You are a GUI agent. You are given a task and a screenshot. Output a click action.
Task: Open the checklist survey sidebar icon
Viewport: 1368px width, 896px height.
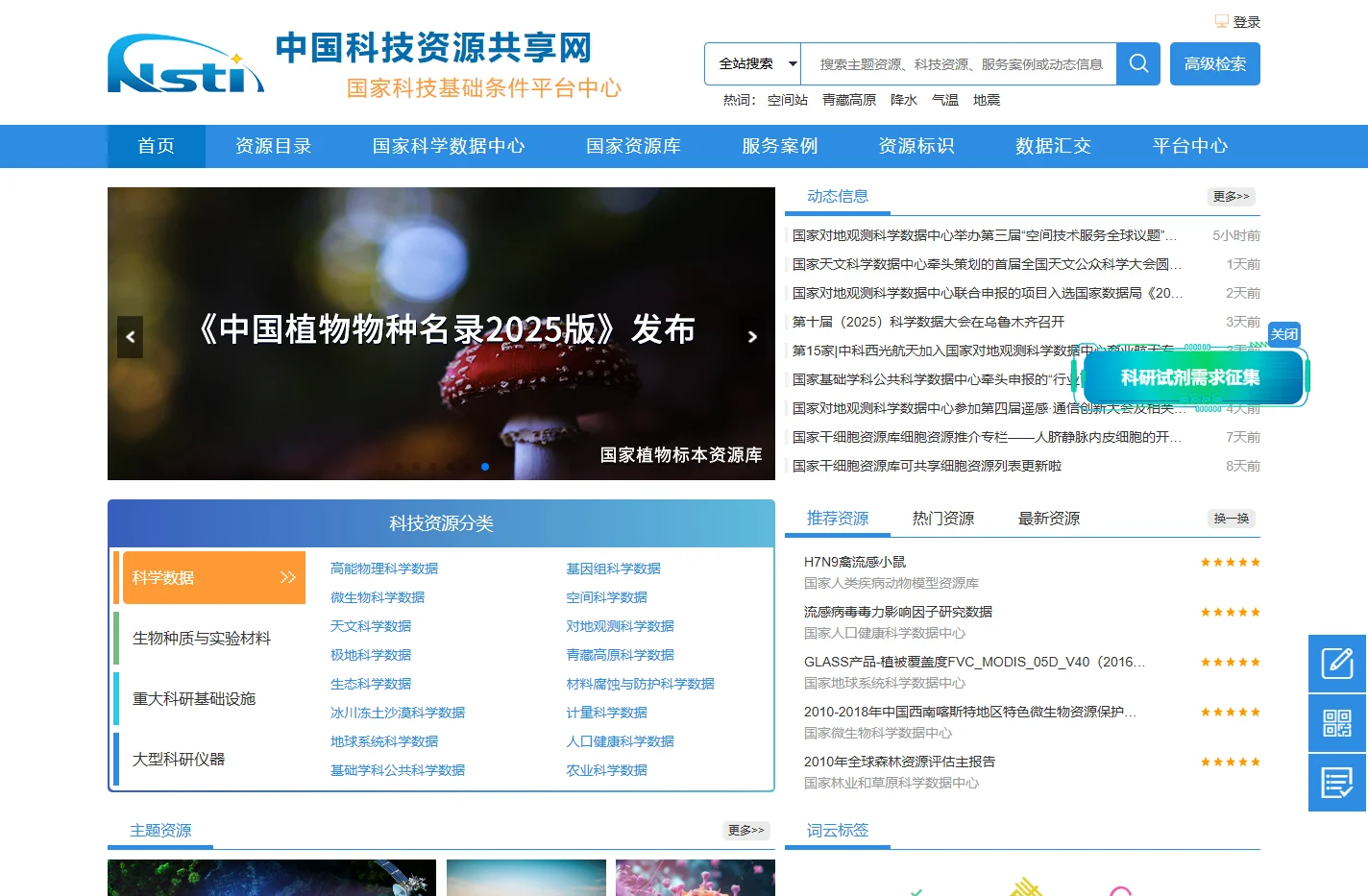[x=1337, y=783]
